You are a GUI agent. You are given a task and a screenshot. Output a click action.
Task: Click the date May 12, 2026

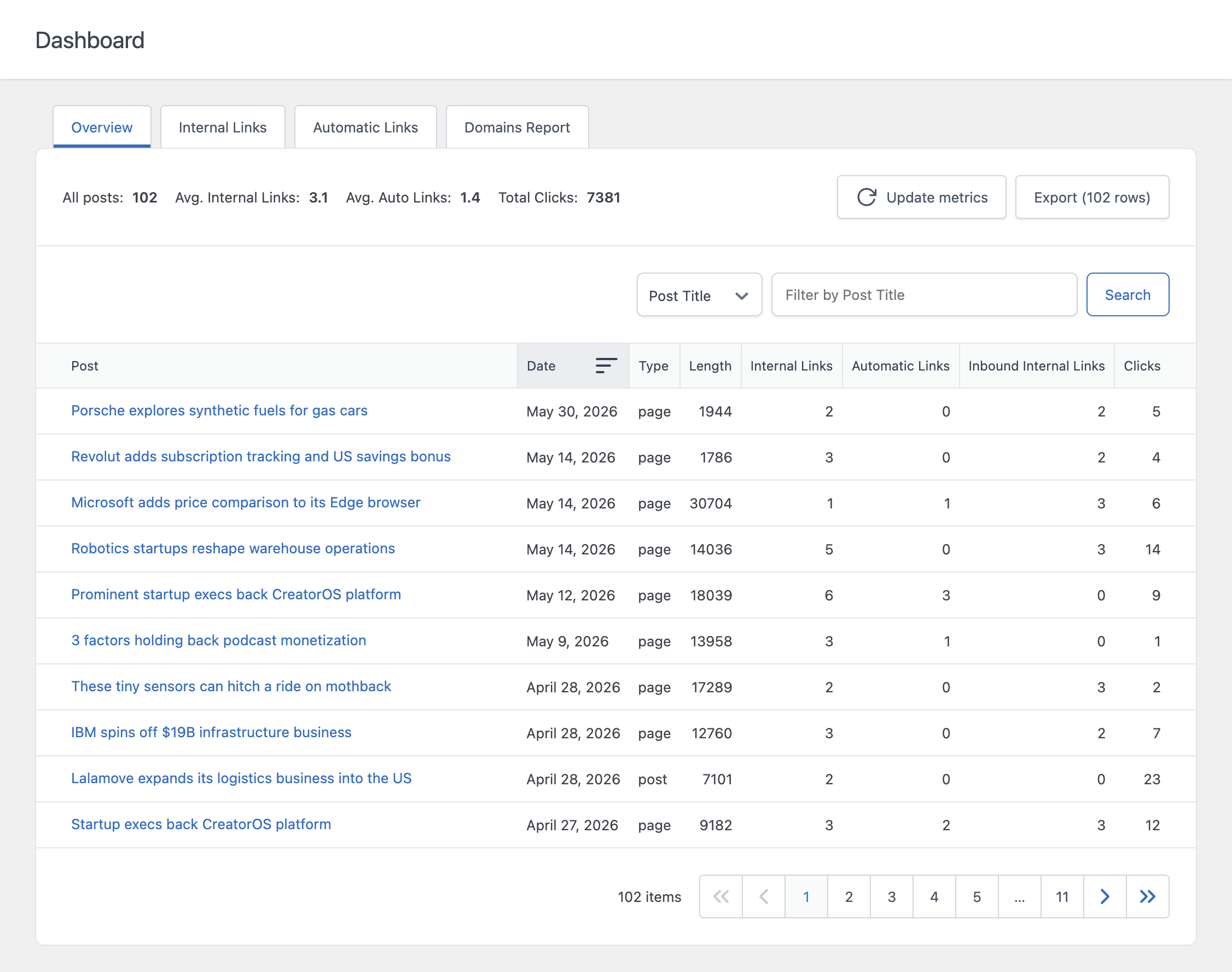click(571, 595)
